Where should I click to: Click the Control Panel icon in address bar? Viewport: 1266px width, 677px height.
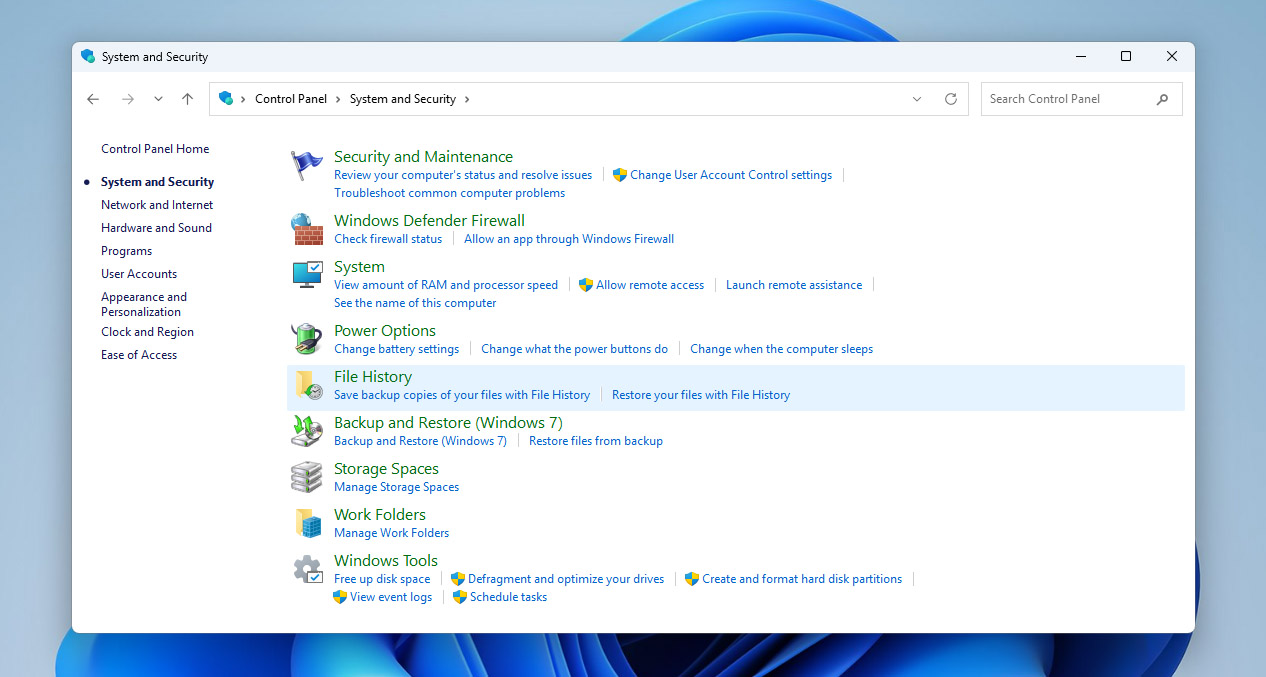tap(226, 98)
